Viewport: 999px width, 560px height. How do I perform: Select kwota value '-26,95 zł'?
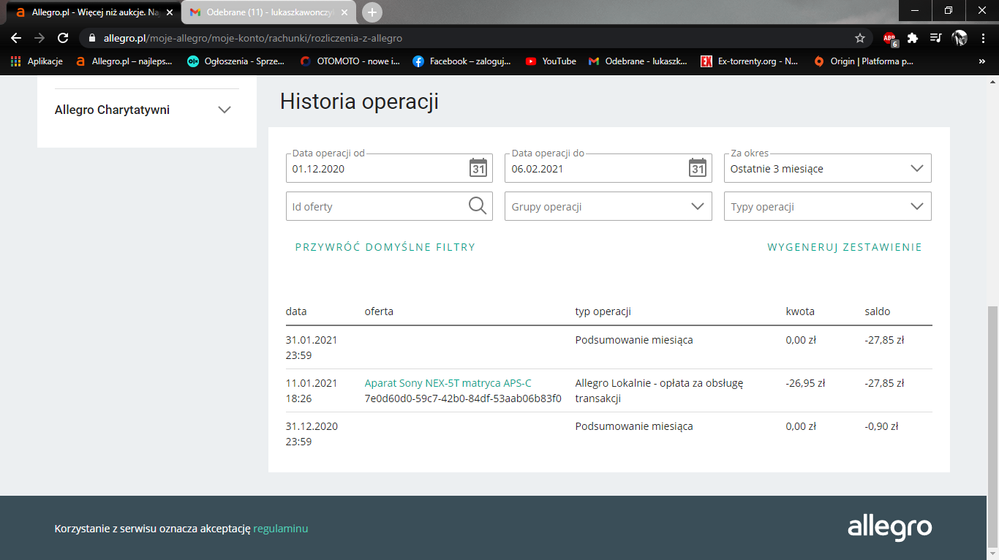coord(805,383)
